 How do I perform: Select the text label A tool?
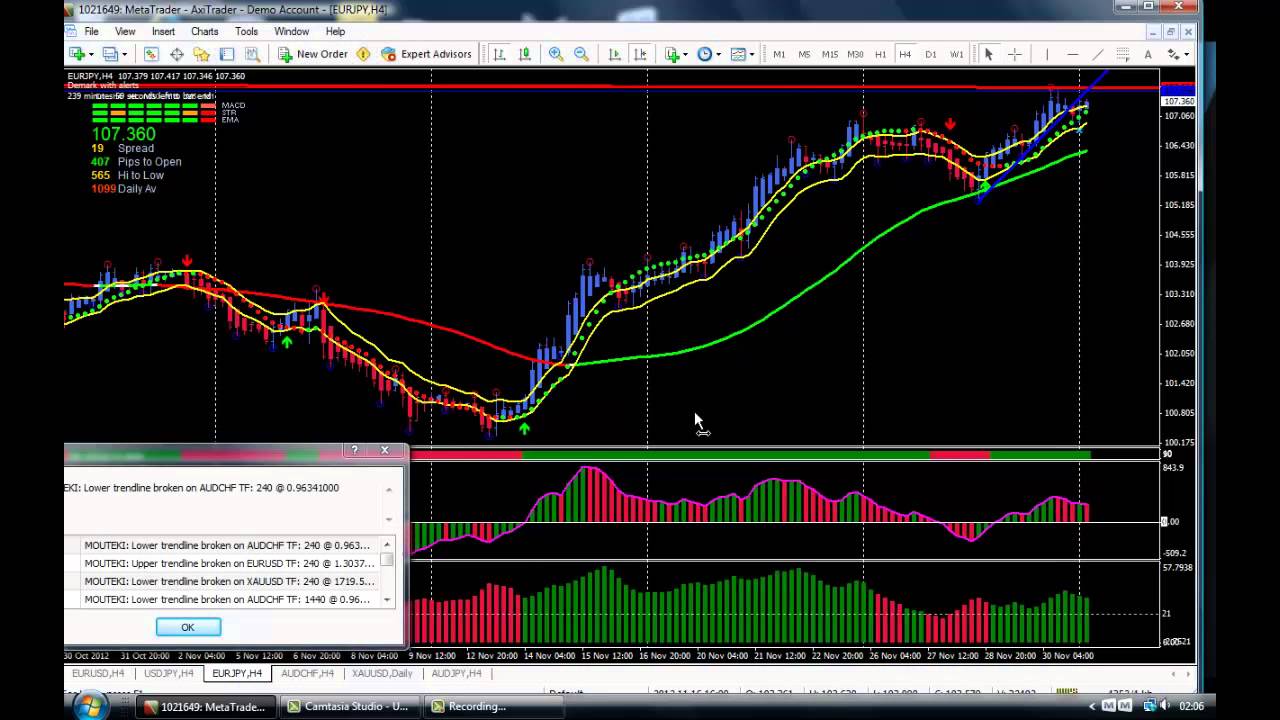[x=1147, y=54]
